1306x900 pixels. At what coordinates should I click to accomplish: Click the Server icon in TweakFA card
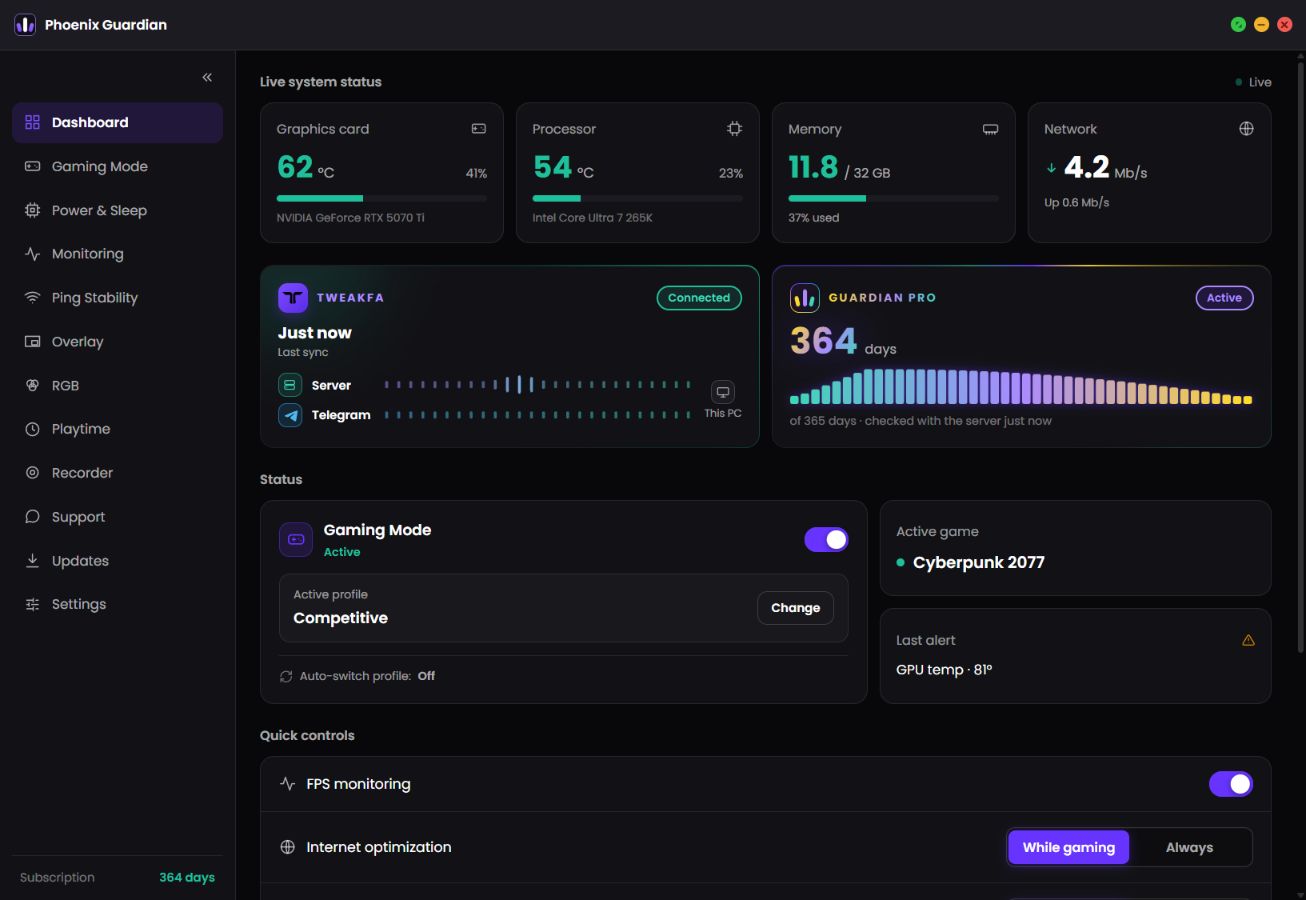pos(290,385)
